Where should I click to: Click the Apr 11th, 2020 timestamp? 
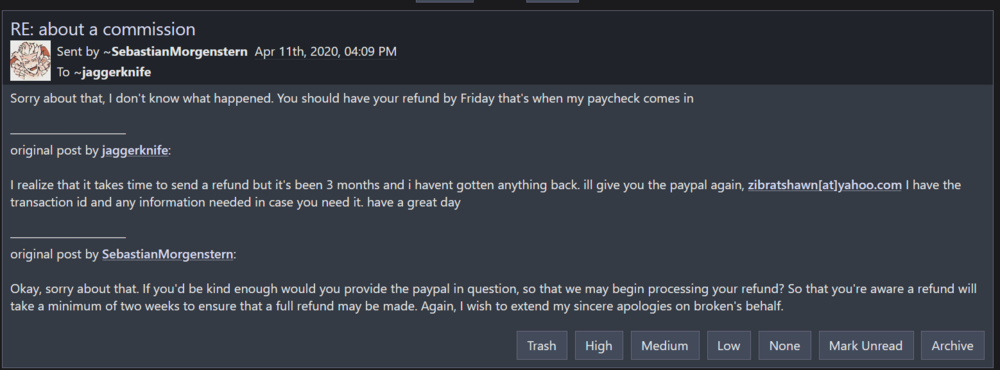pos(325,52)
